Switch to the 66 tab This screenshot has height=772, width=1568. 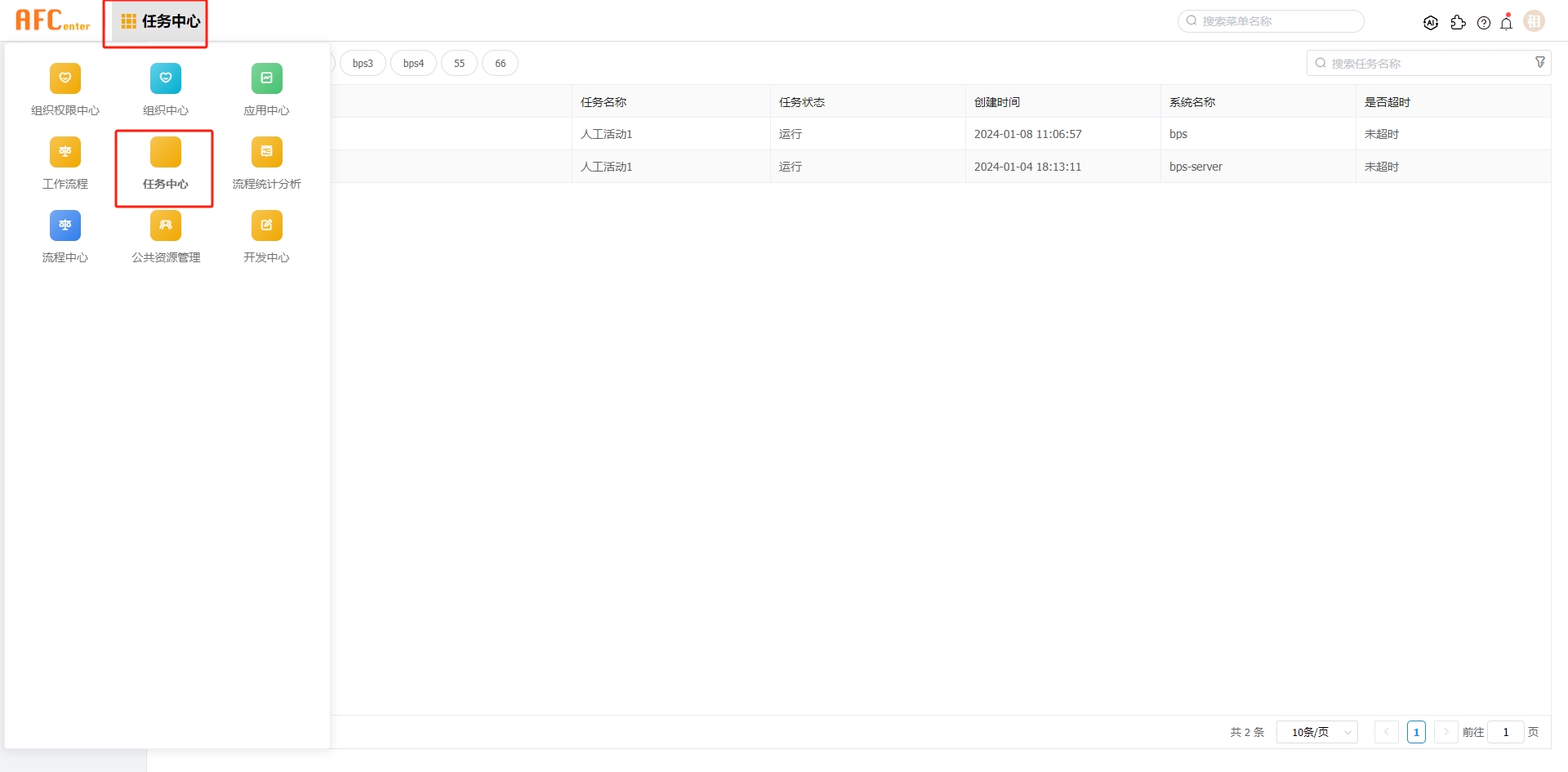(x=500, y=63)
